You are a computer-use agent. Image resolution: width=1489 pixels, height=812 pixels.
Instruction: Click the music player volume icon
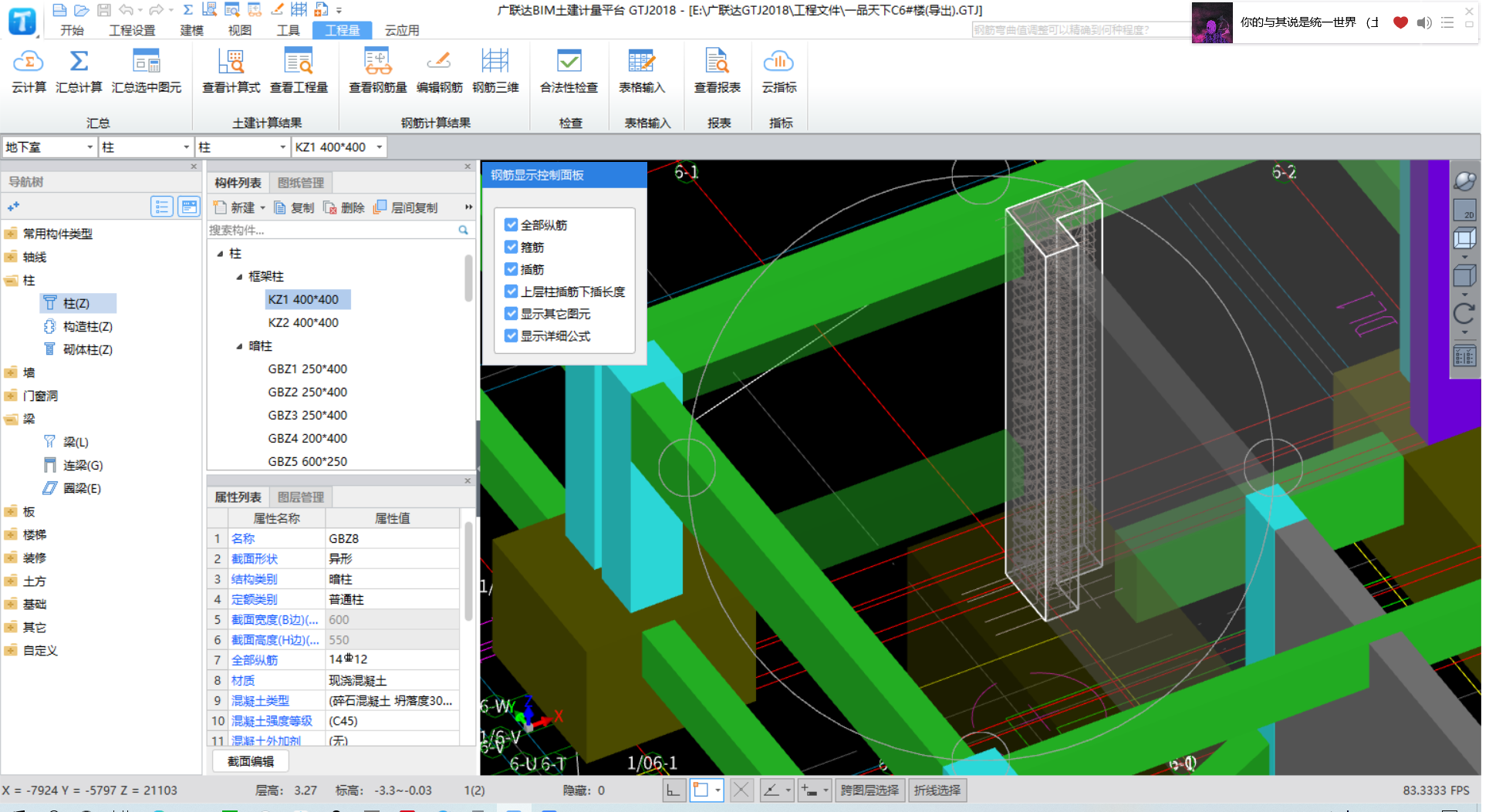(x=1424, y=22)
